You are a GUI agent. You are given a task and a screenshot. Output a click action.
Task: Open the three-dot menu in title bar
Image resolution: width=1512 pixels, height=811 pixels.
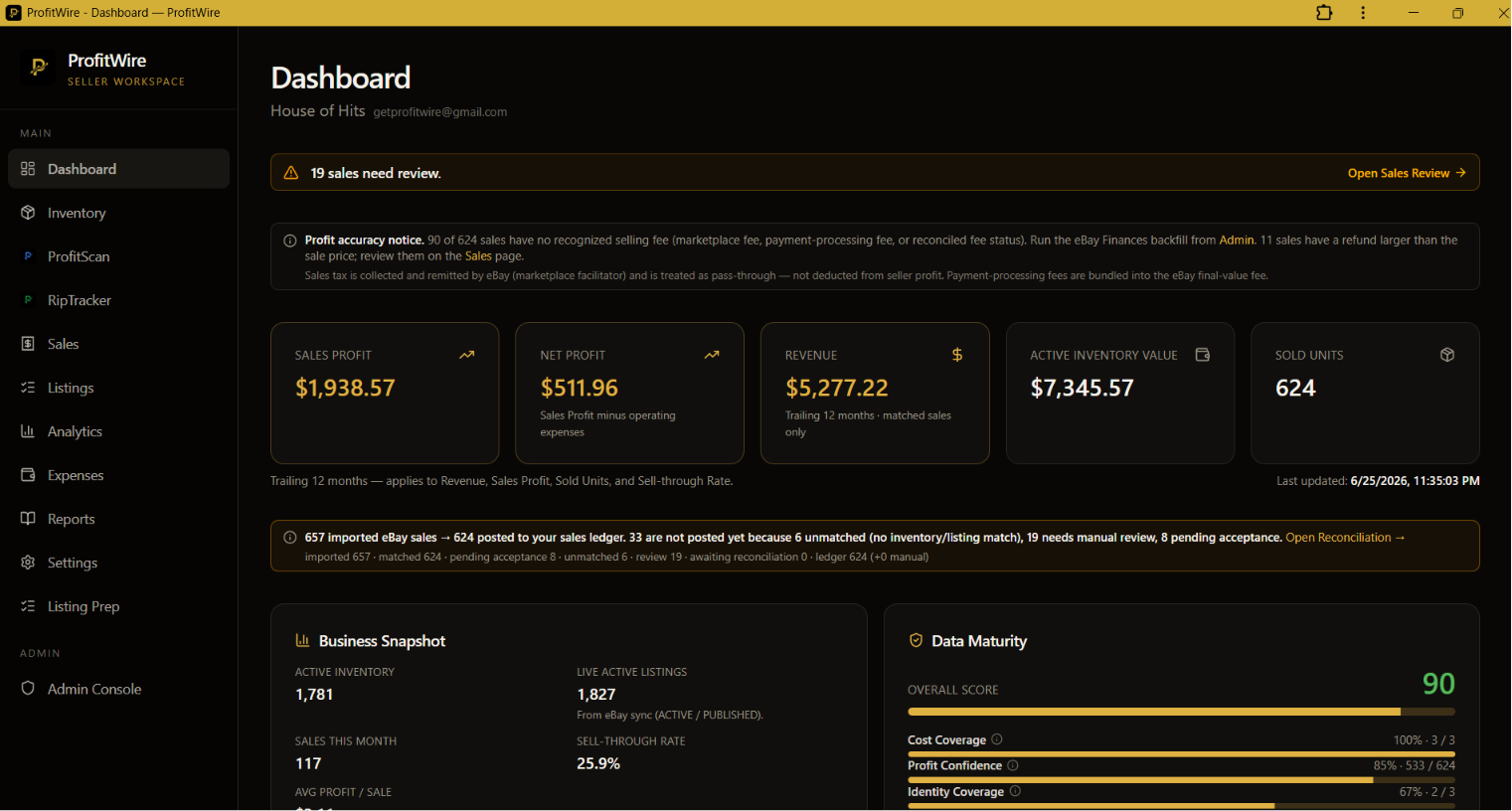(x=1363, y=13)
